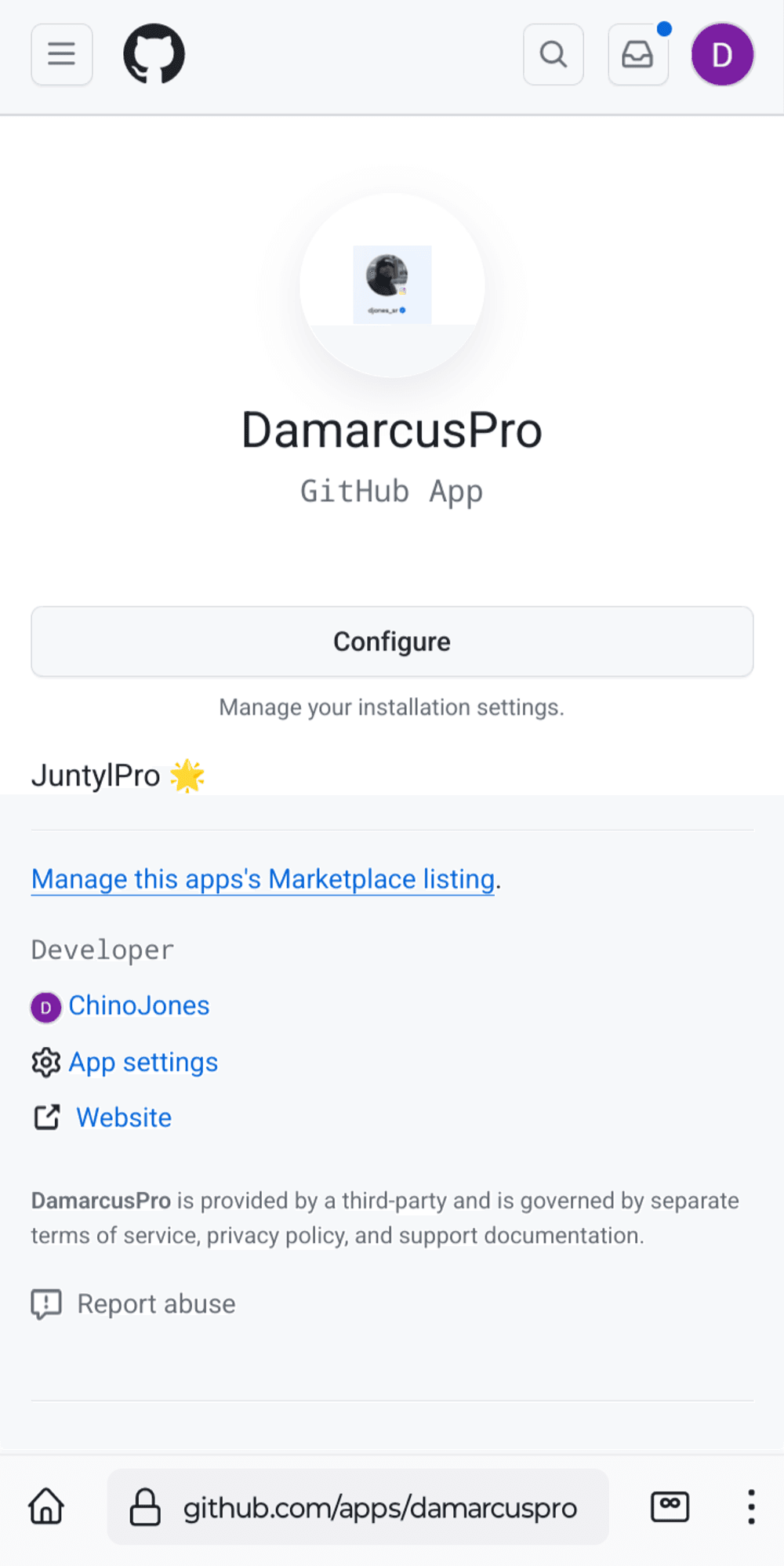
Task: Click the Report abuse flag icon
Action: (x=46, y=1304)
